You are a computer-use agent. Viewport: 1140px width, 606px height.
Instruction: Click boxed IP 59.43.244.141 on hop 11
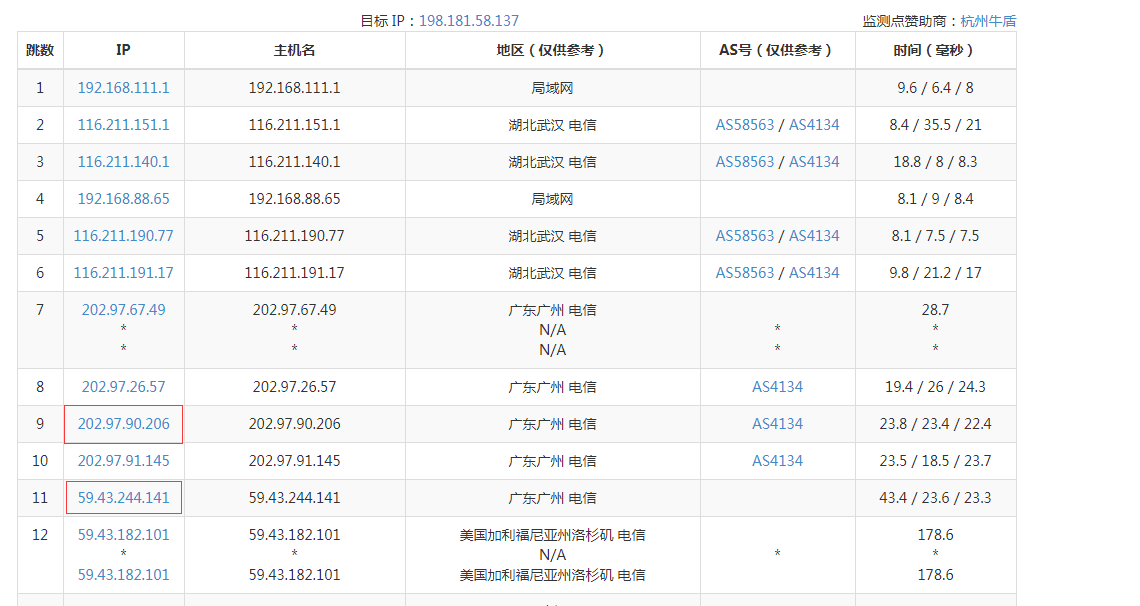tap(123, 498)
